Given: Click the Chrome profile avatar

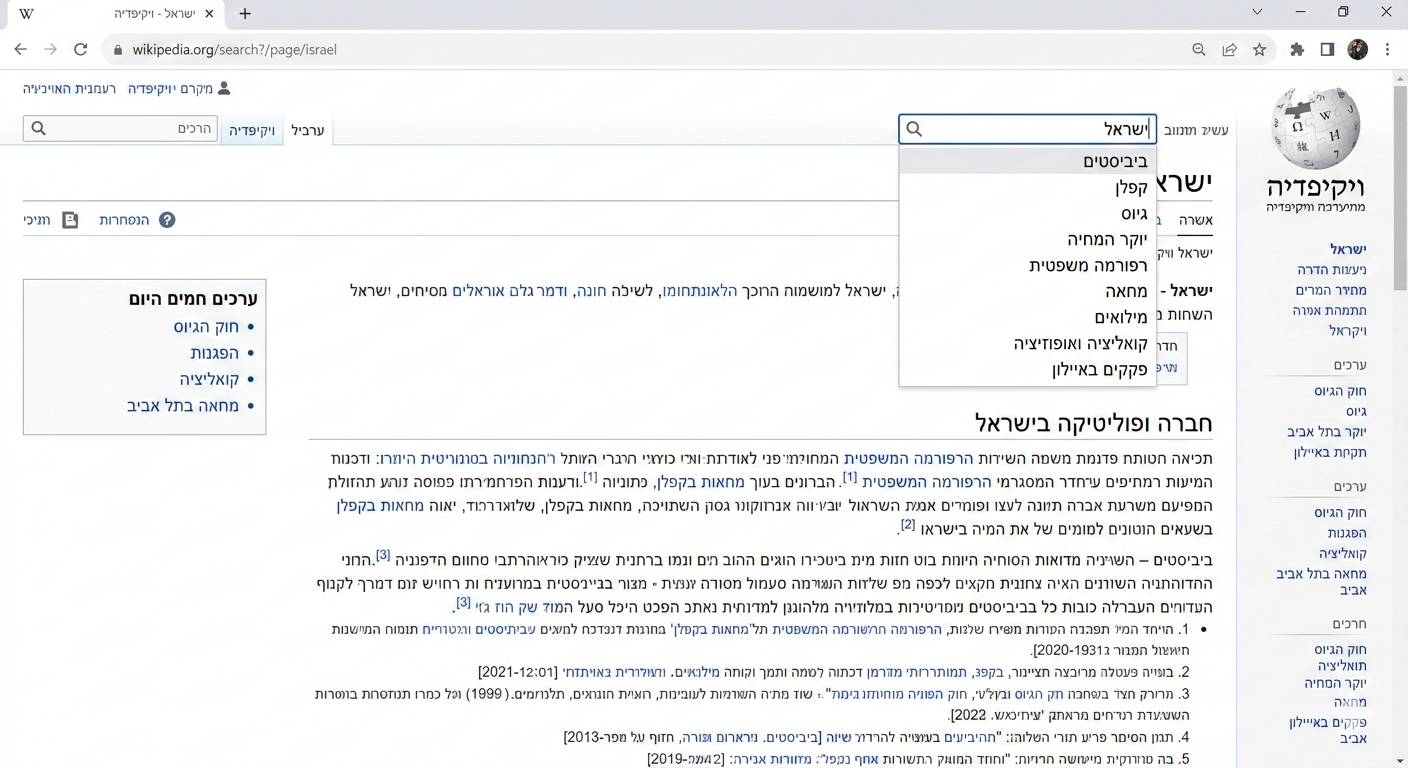Looking at the screenshot, I should [1357, 50].
